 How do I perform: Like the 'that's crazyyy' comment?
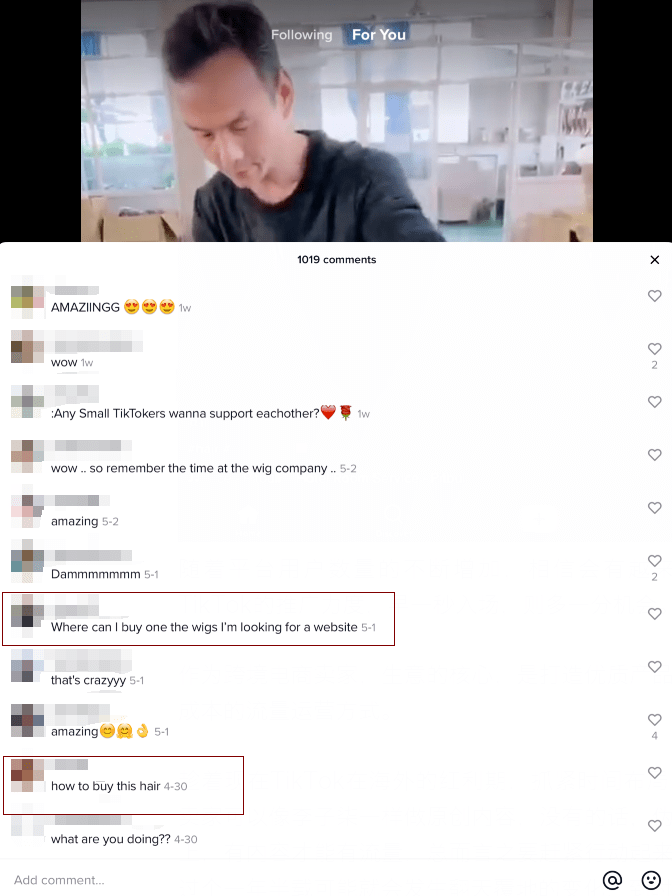654,667
